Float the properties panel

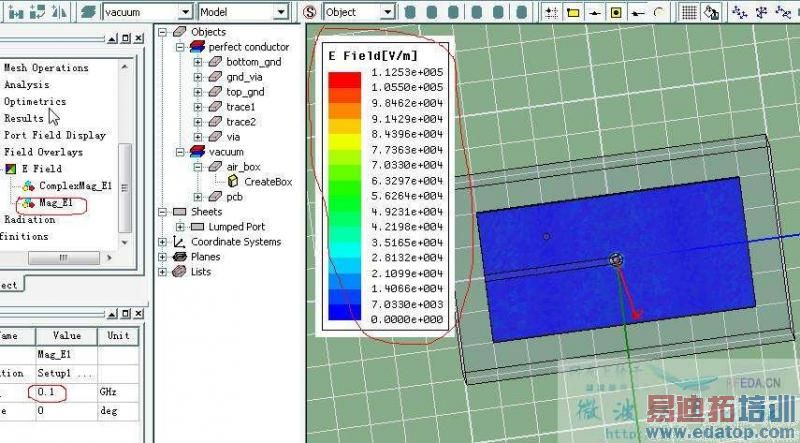126,313
